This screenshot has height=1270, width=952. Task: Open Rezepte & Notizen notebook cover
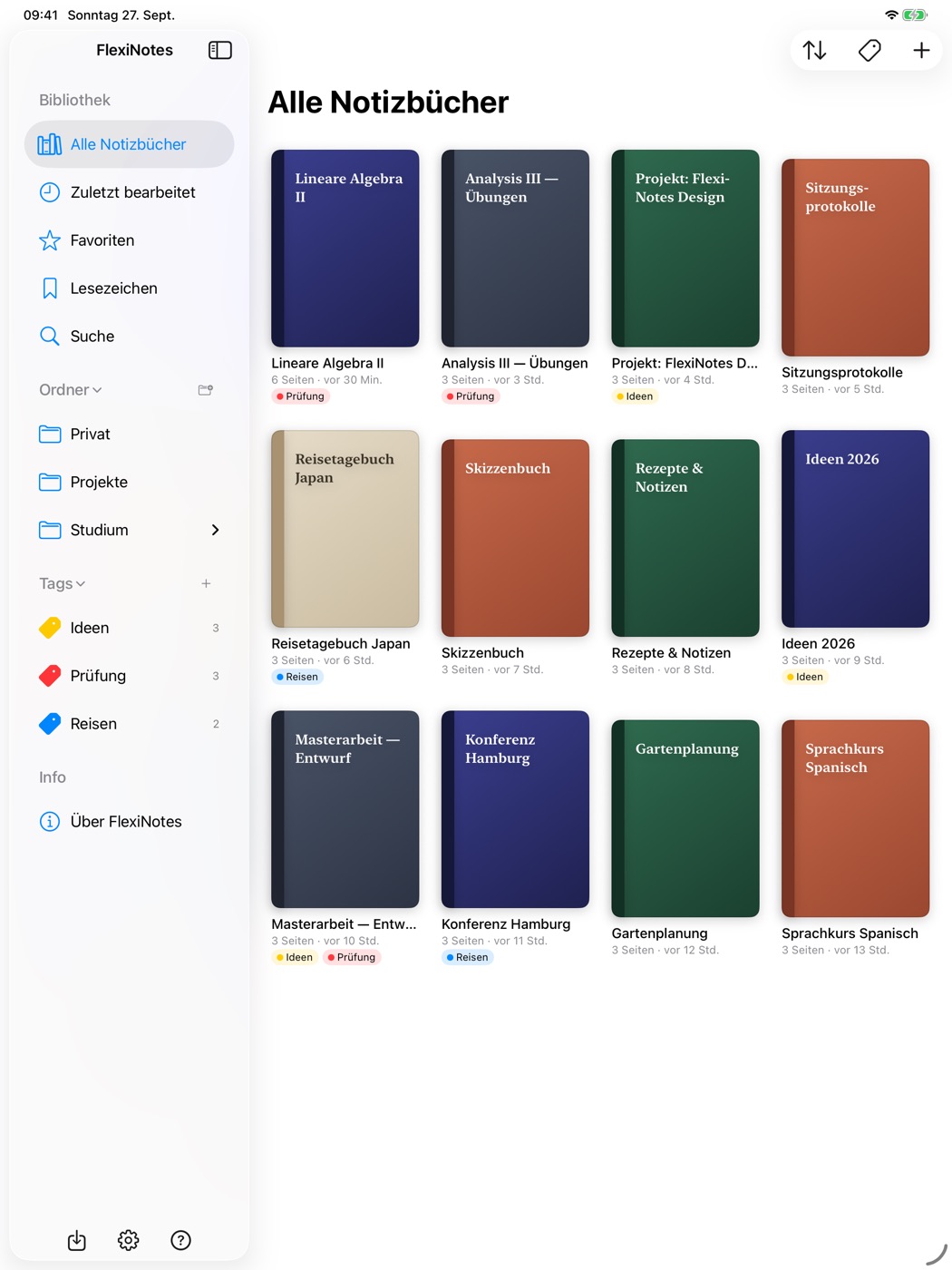click(685, 538)
